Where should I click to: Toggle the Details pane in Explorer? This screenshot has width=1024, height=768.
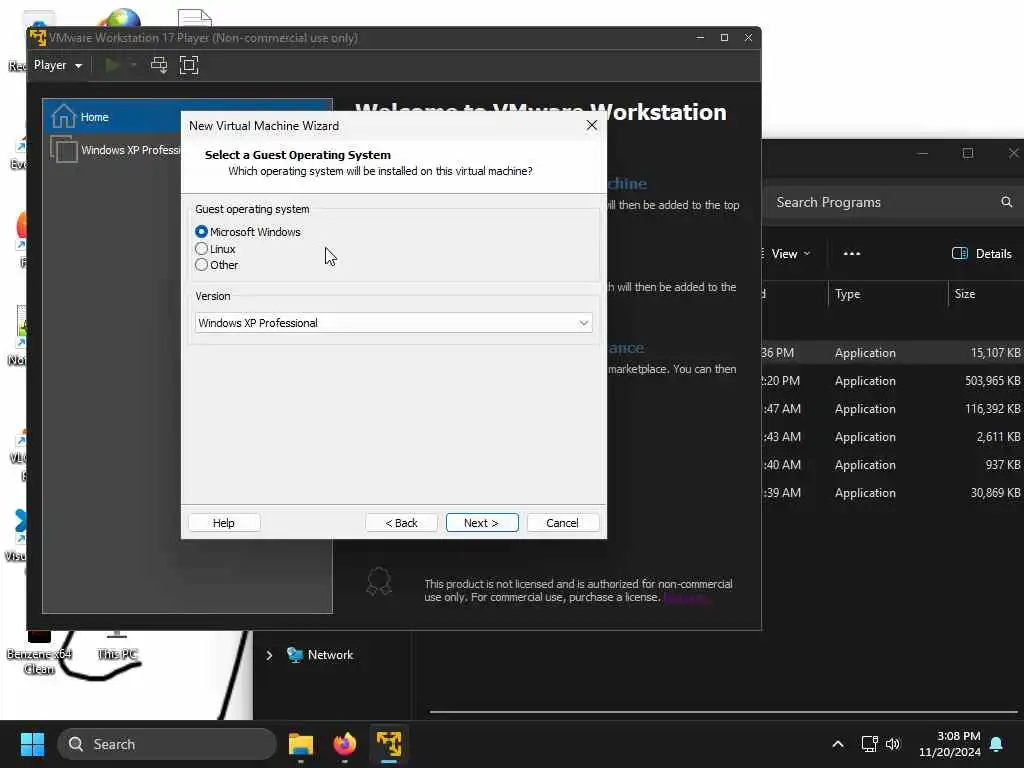click(x=982, y=253)
